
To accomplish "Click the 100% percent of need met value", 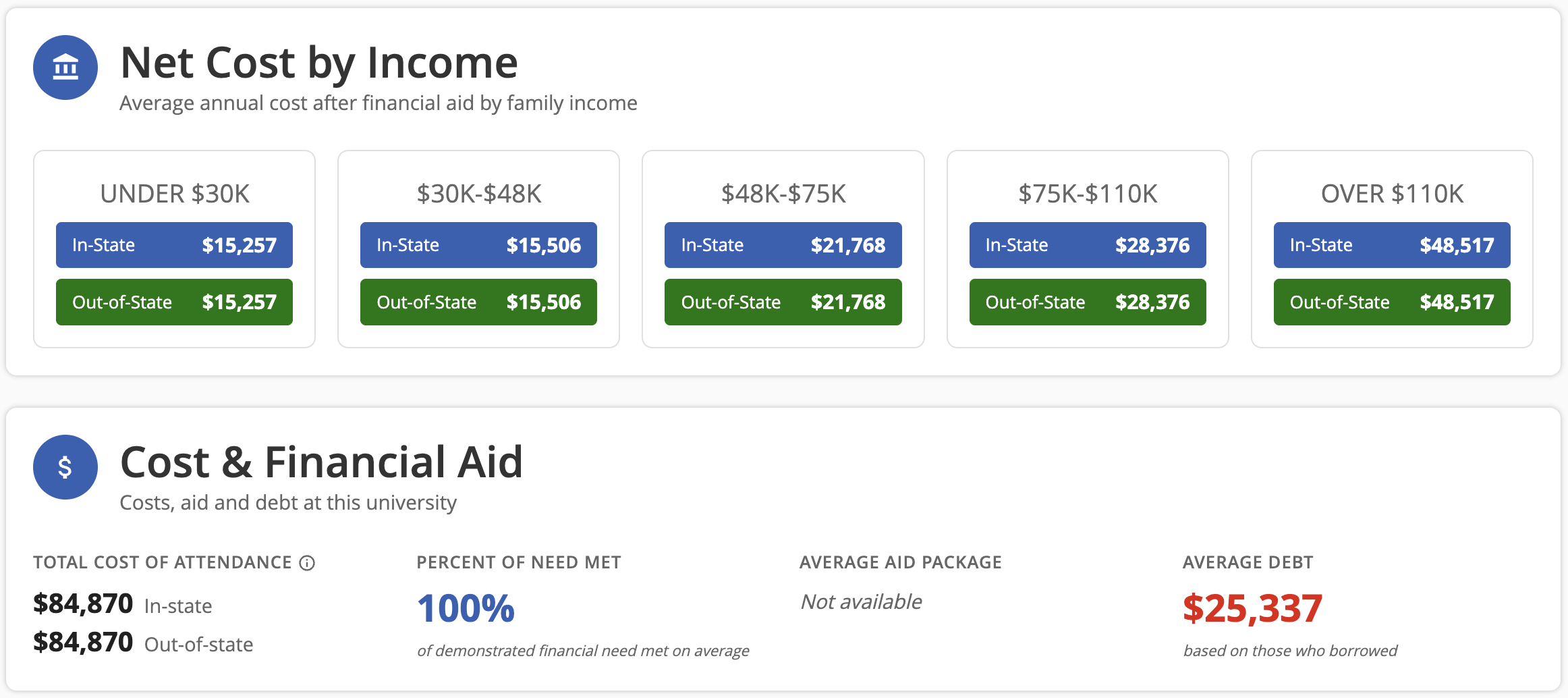I will (x=466, y=608).
